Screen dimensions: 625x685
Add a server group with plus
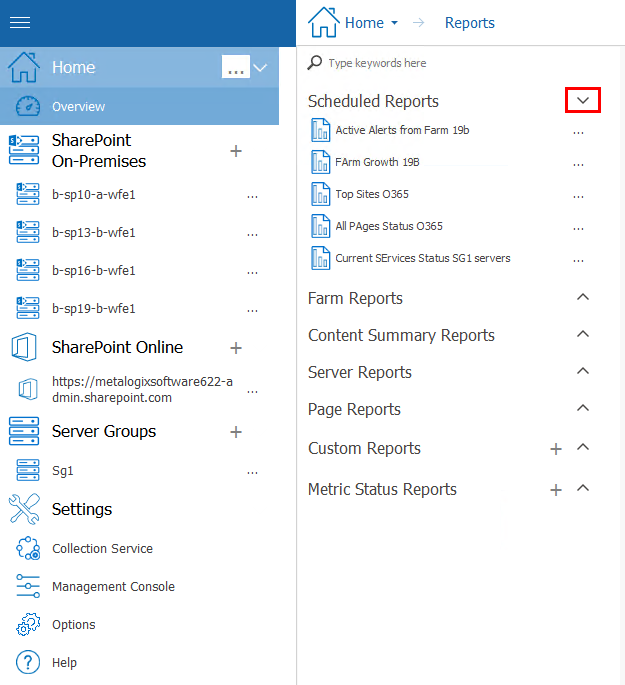click(x=236, y=432)
